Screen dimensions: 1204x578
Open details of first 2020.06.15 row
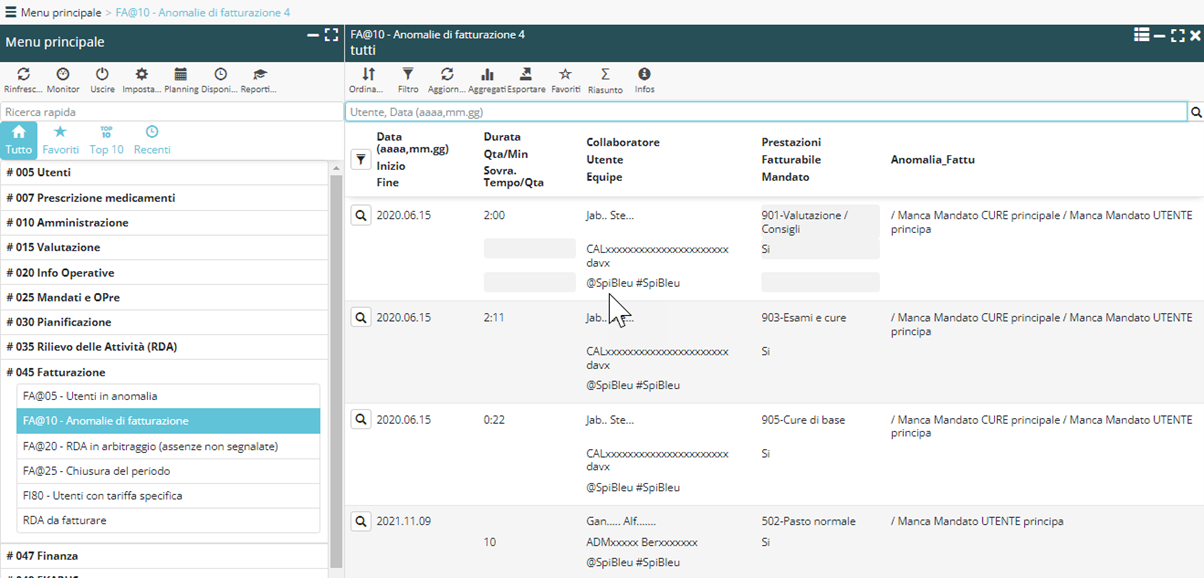pos(361,215)
